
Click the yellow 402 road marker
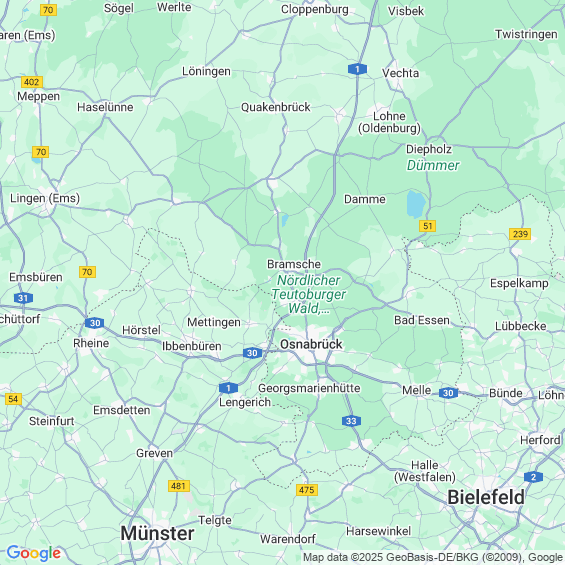click(32, 82)
